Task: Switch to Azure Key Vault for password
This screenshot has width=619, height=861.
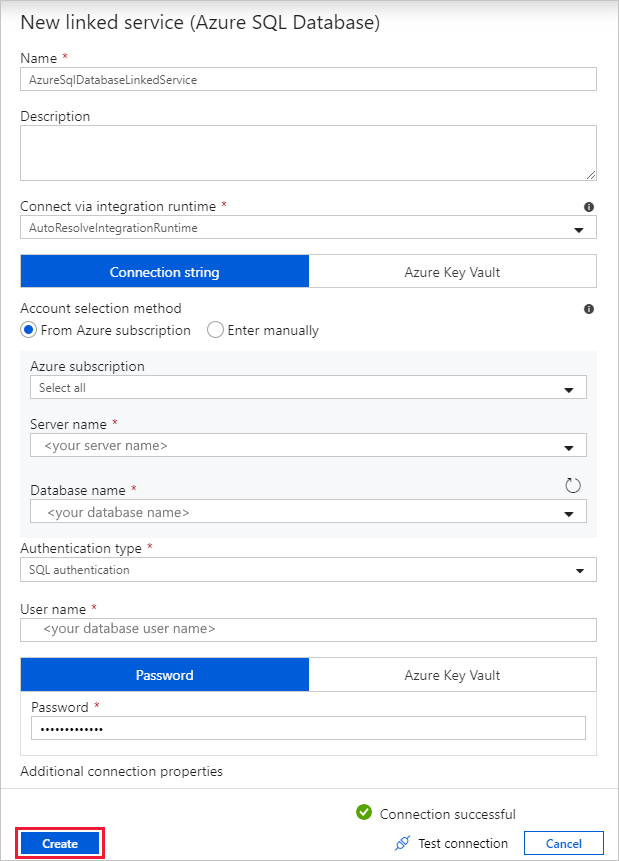Action: coord(452,675)
